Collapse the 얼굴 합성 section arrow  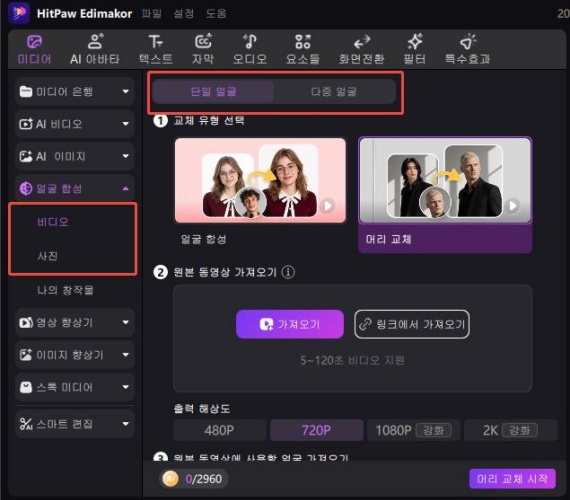pyautogui.click(x=125, y=189)
